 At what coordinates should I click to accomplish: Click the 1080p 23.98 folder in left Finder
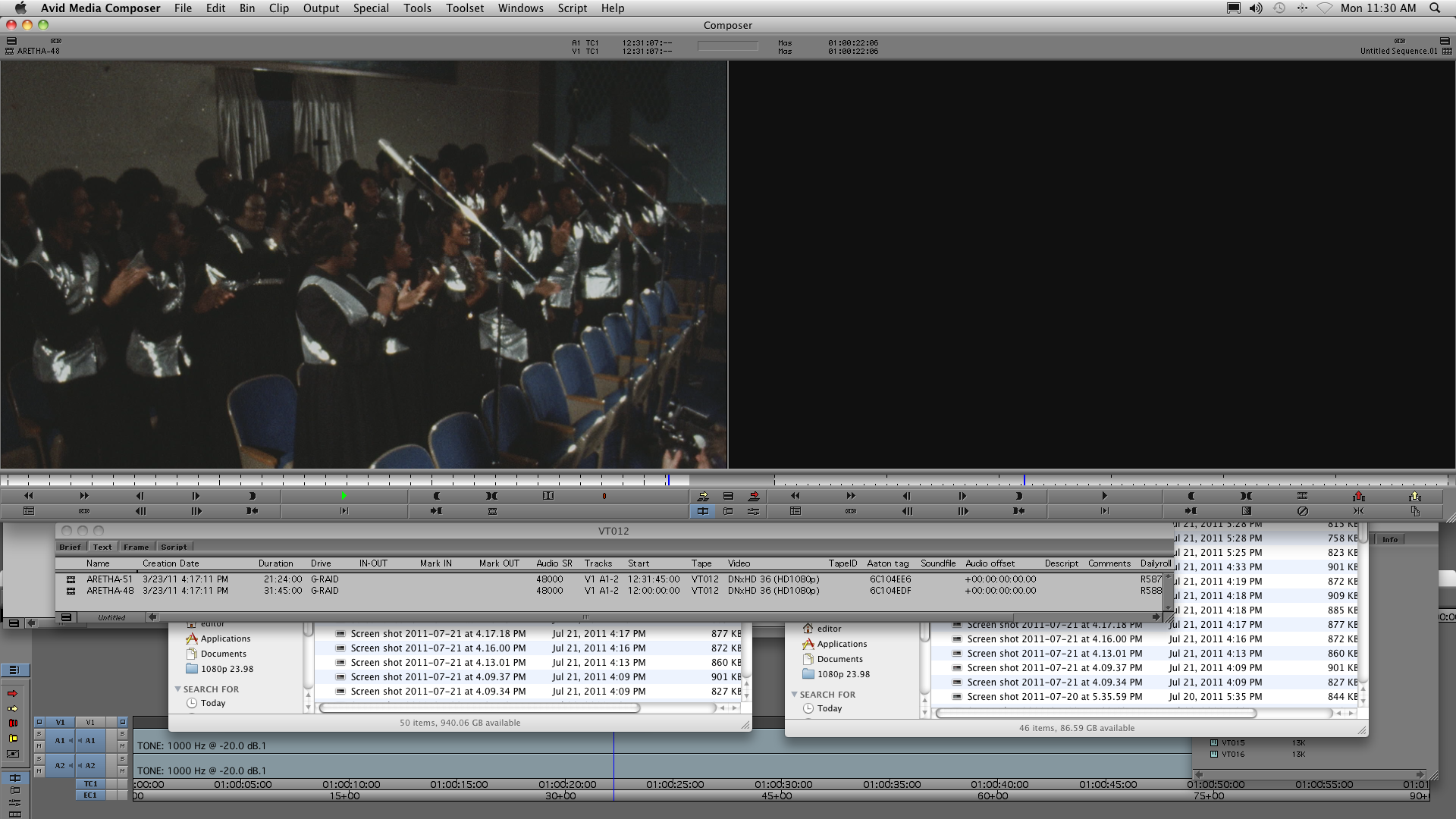click(227, 669)
